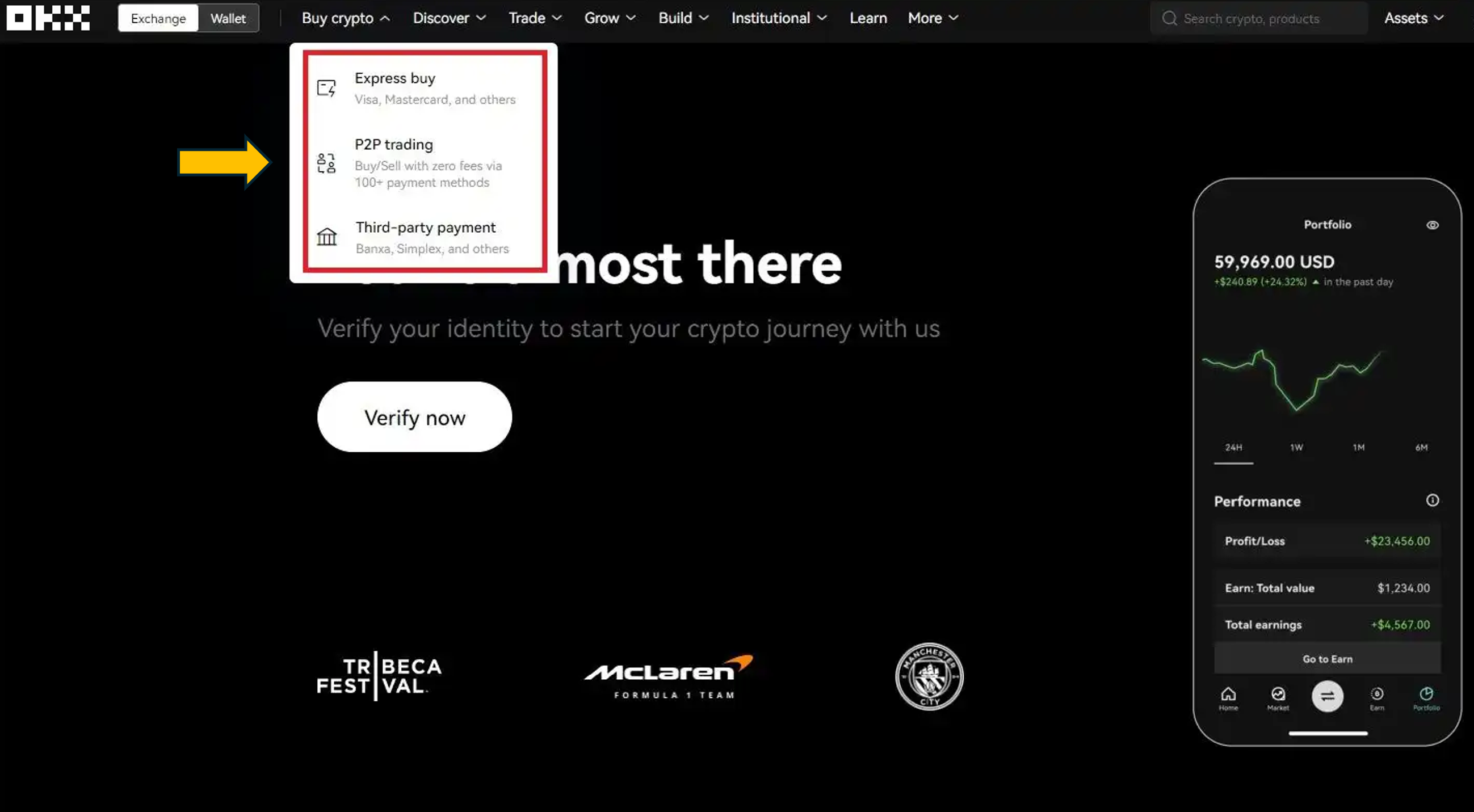Image resolution: width=1474 pixels, height=812 pixels.
Task: Tap the round swap trade button
Action: pyautogui.click(x=1328, y=696)
